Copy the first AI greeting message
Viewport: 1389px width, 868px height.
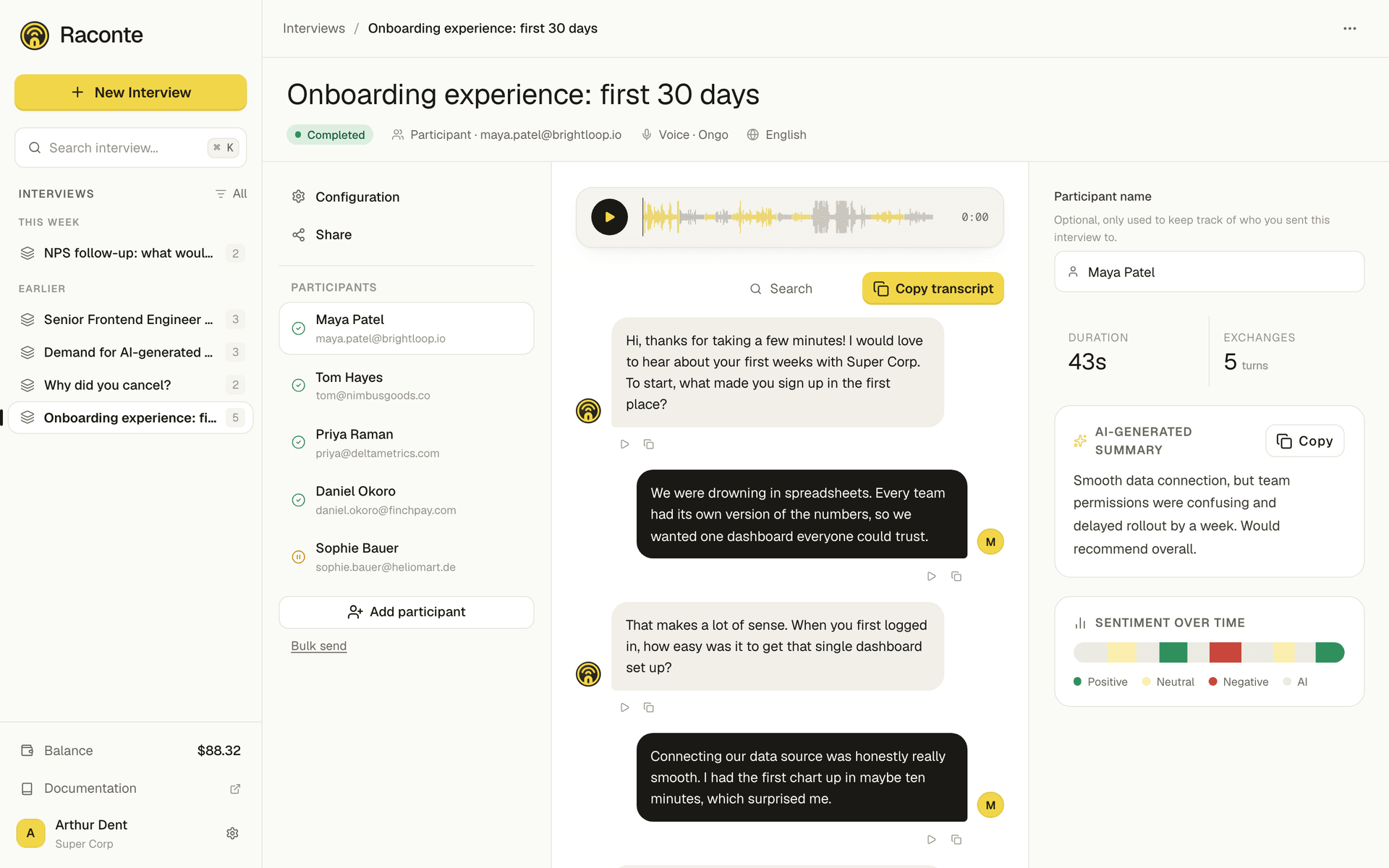[x=649, y=444]
